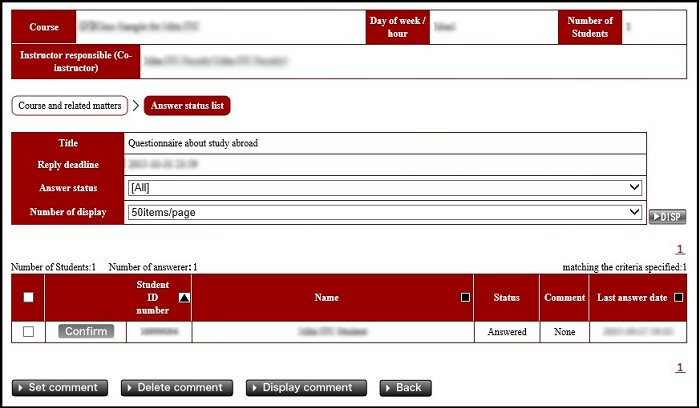
Task: Click sort icon in Name column header
Action: tap(465, 297)
